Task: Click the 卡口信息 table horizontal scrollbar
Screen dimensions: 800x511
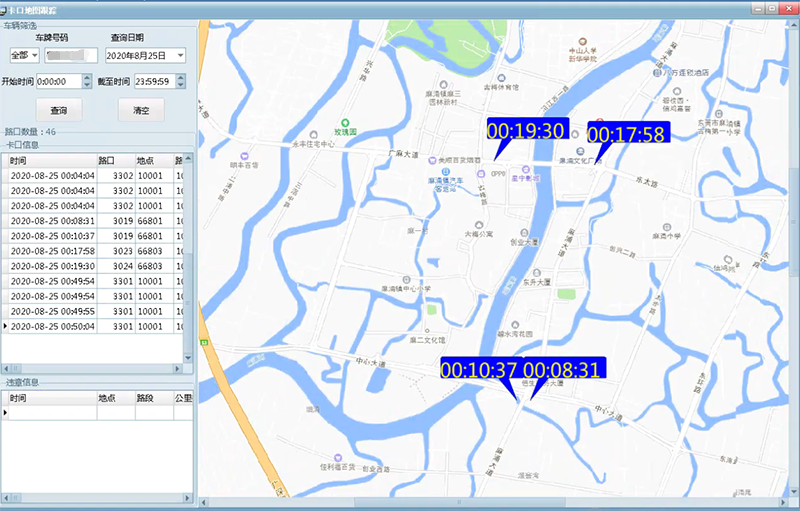Action: (x=90, y=368)
